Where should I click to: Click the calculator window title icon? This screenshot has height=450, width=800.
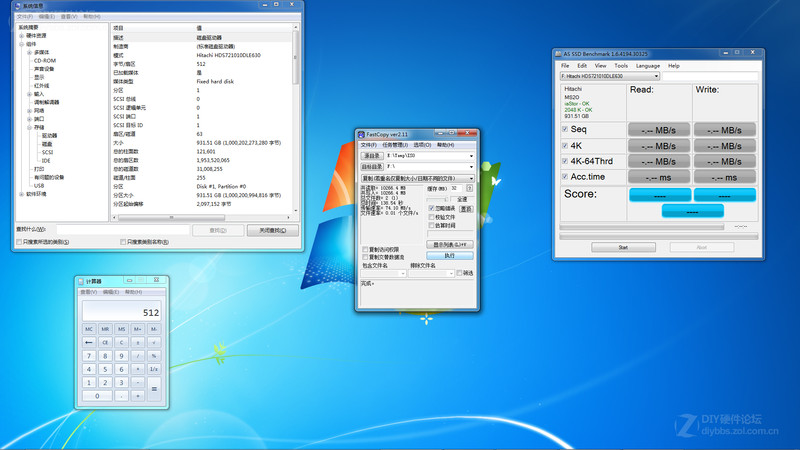81,282
